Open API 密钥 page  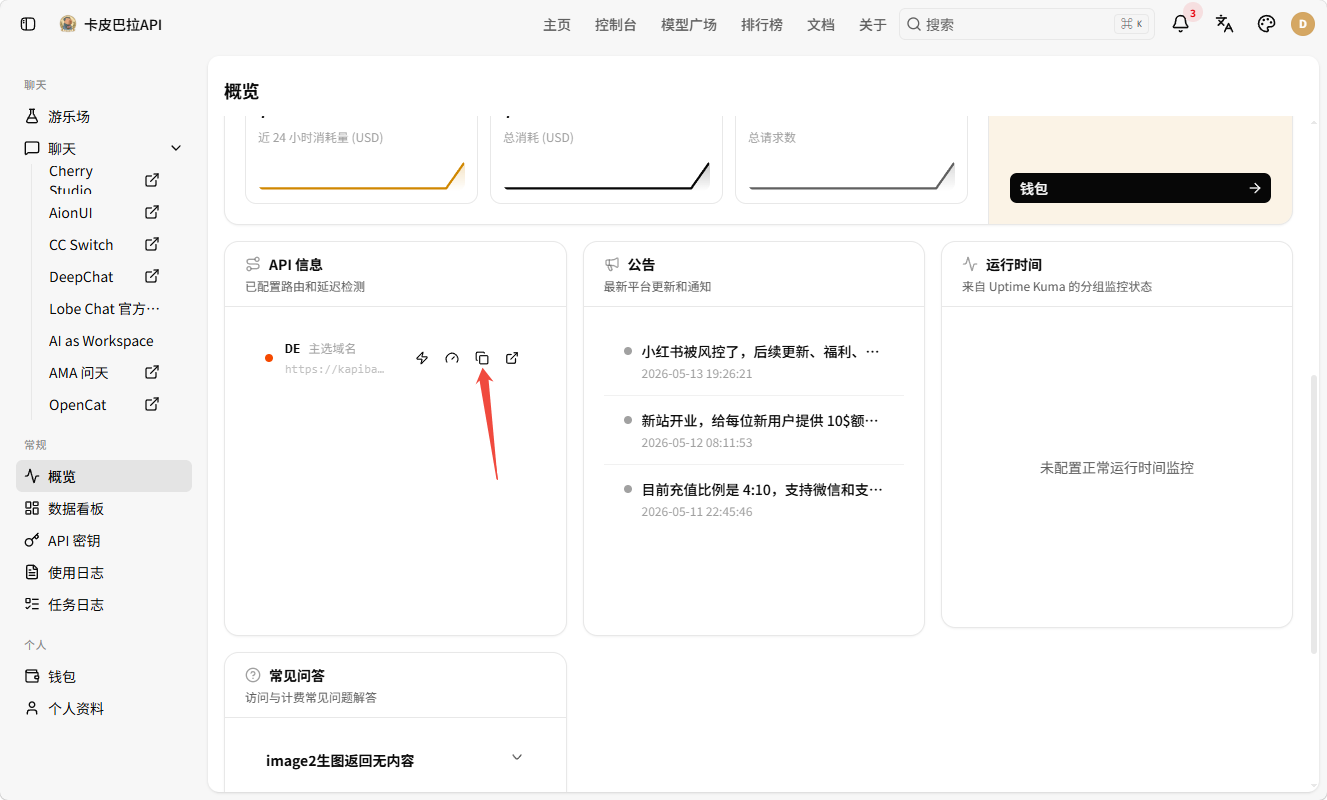tap(104, 540)
